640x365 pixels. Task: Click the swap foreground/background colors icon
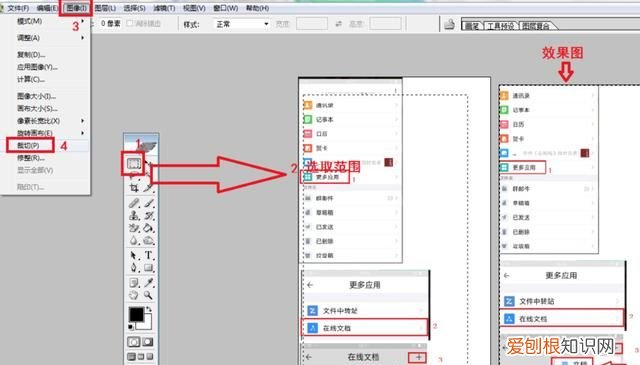pyautogui.click(x=149, y=309)
